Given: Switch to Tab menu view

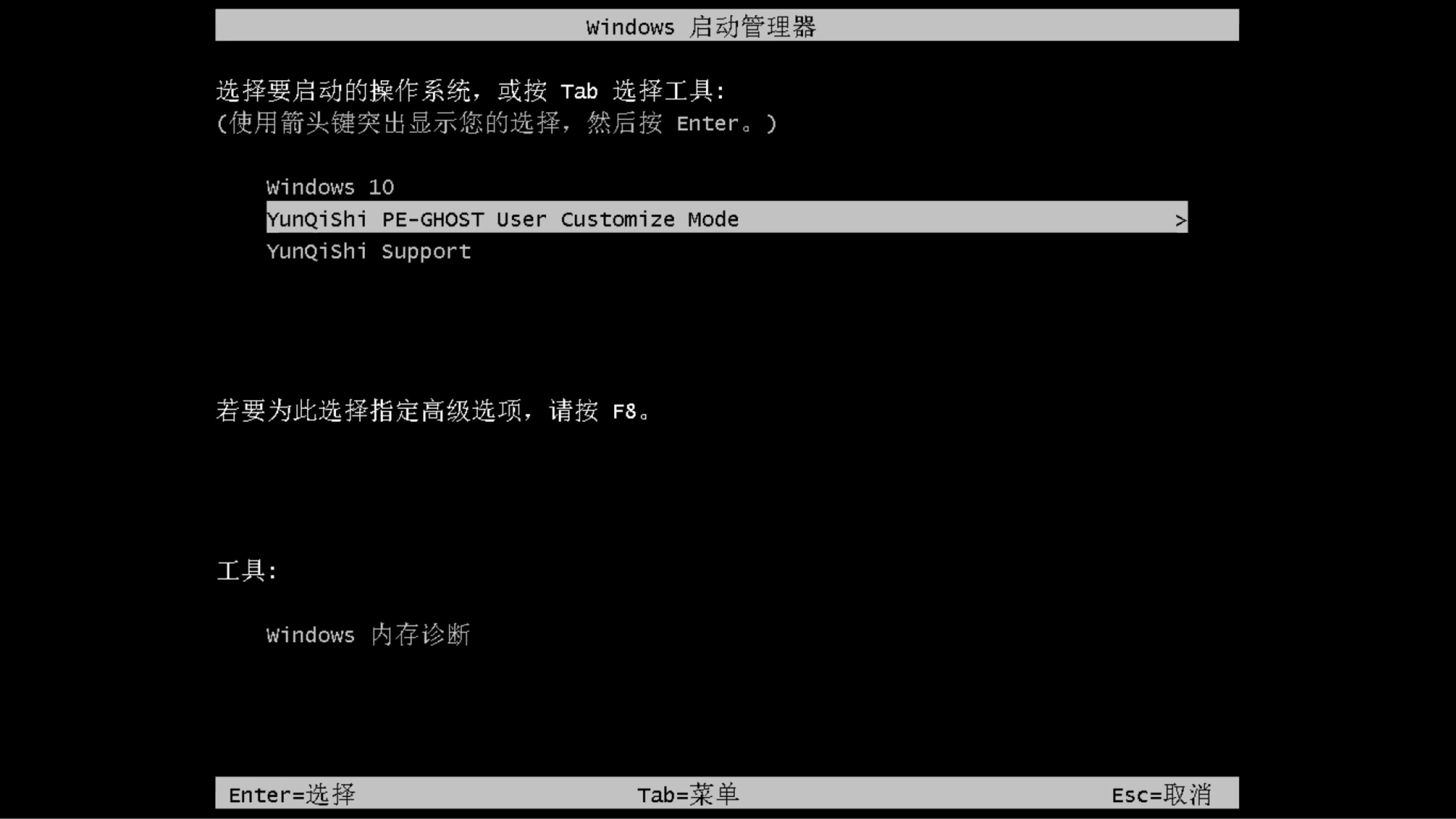Looking at the screenshot, I should click(x=690, y=794).
